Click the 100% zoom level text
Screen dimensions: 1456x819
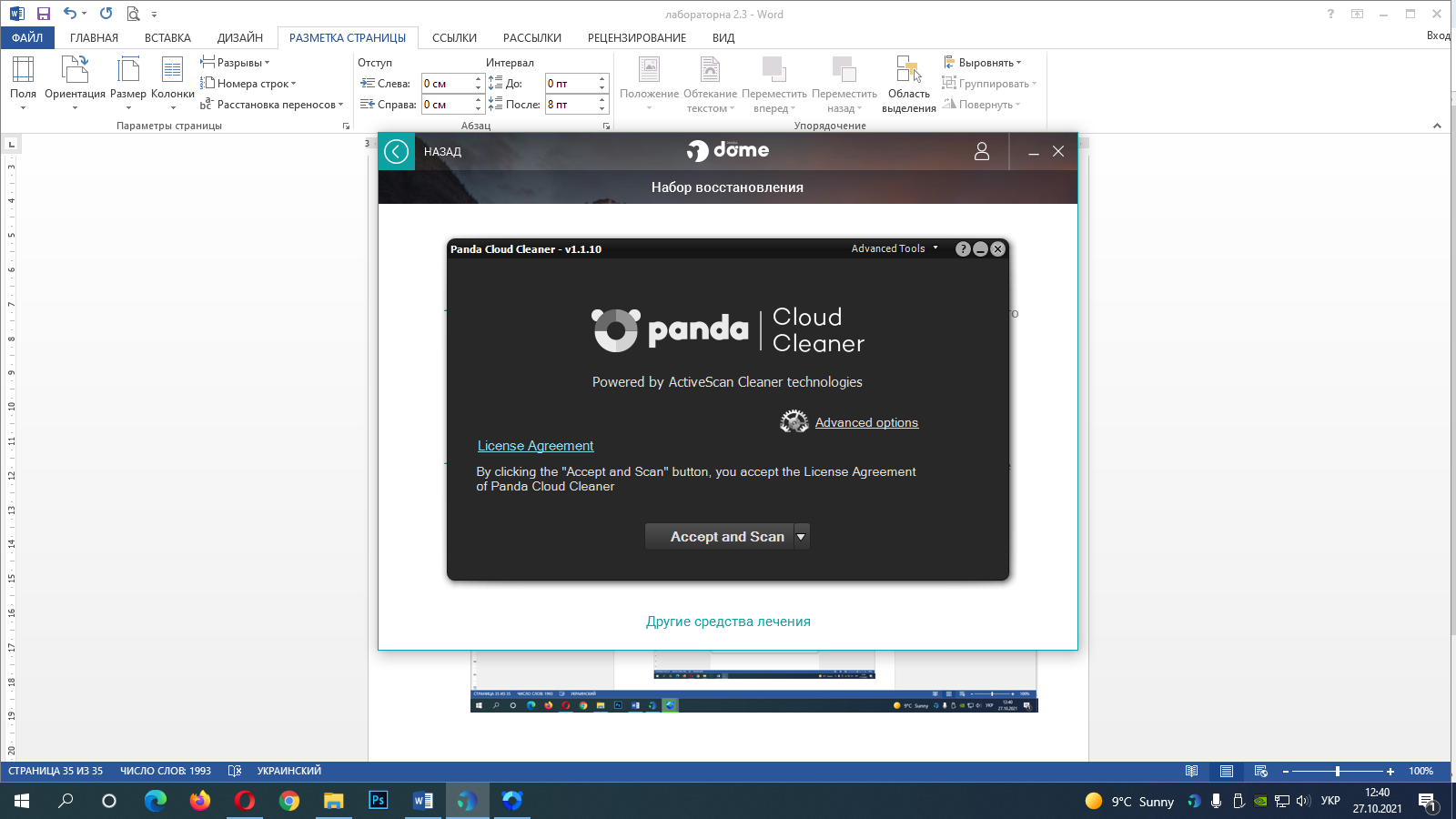[1421, 771]
